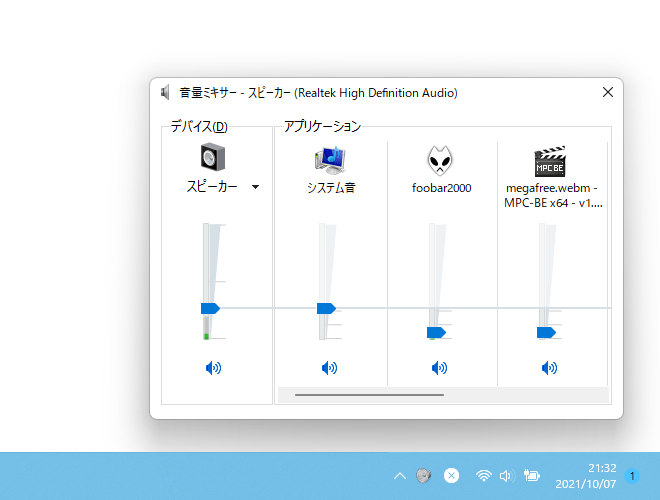This screenshot has width=660, height=500.
Task: Click the システム音 volume slider handle
Action: click(326, 309)
